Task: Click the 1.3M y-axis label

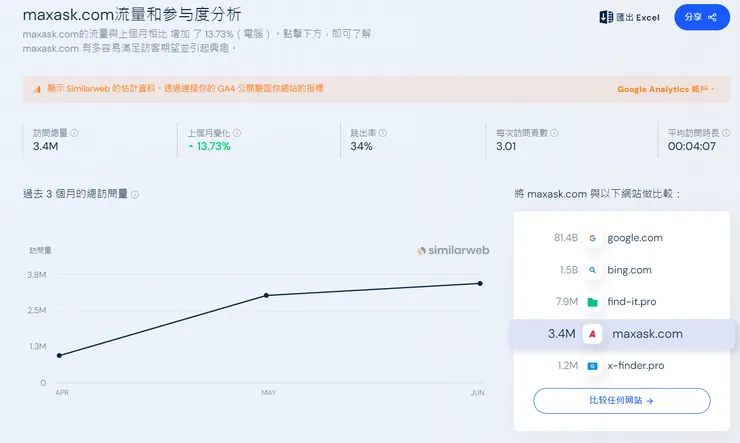Action: tap(38, 346)
